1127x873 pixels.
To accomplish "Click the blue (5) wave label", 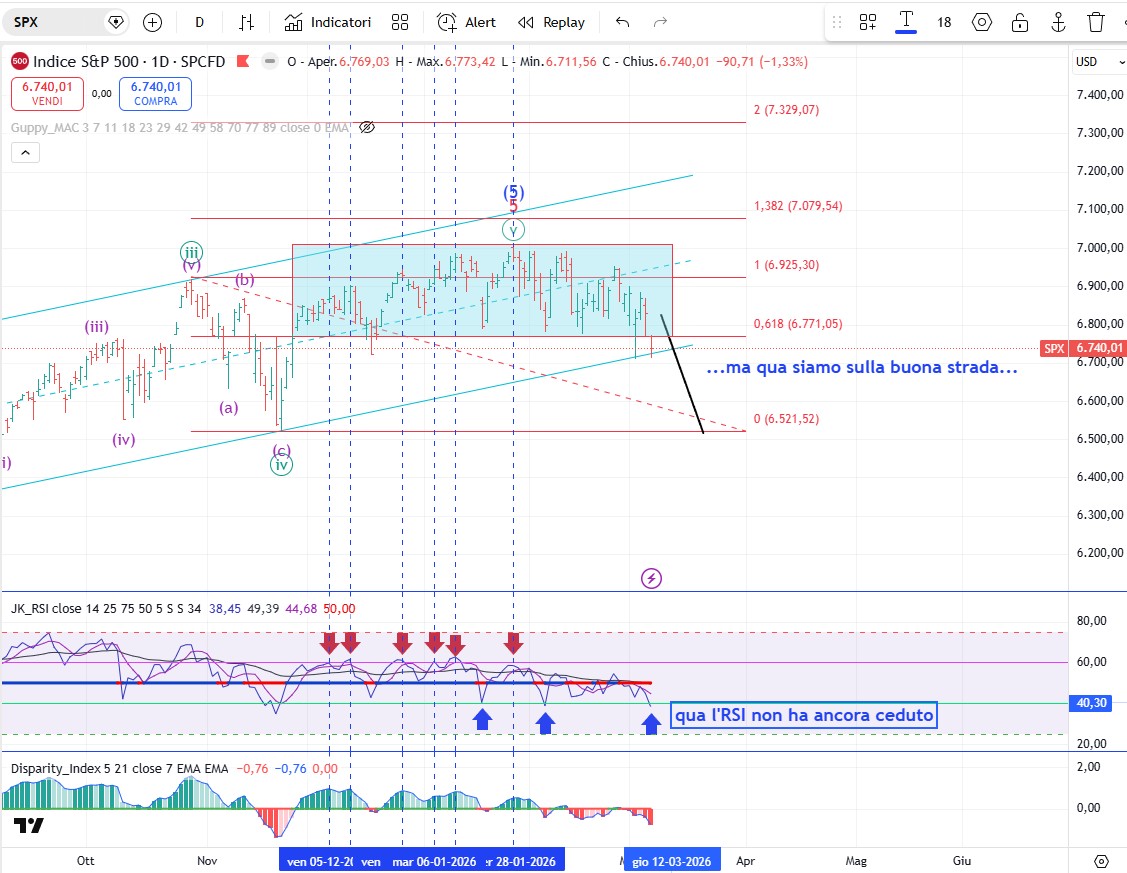I will click(x=513, y=192).
